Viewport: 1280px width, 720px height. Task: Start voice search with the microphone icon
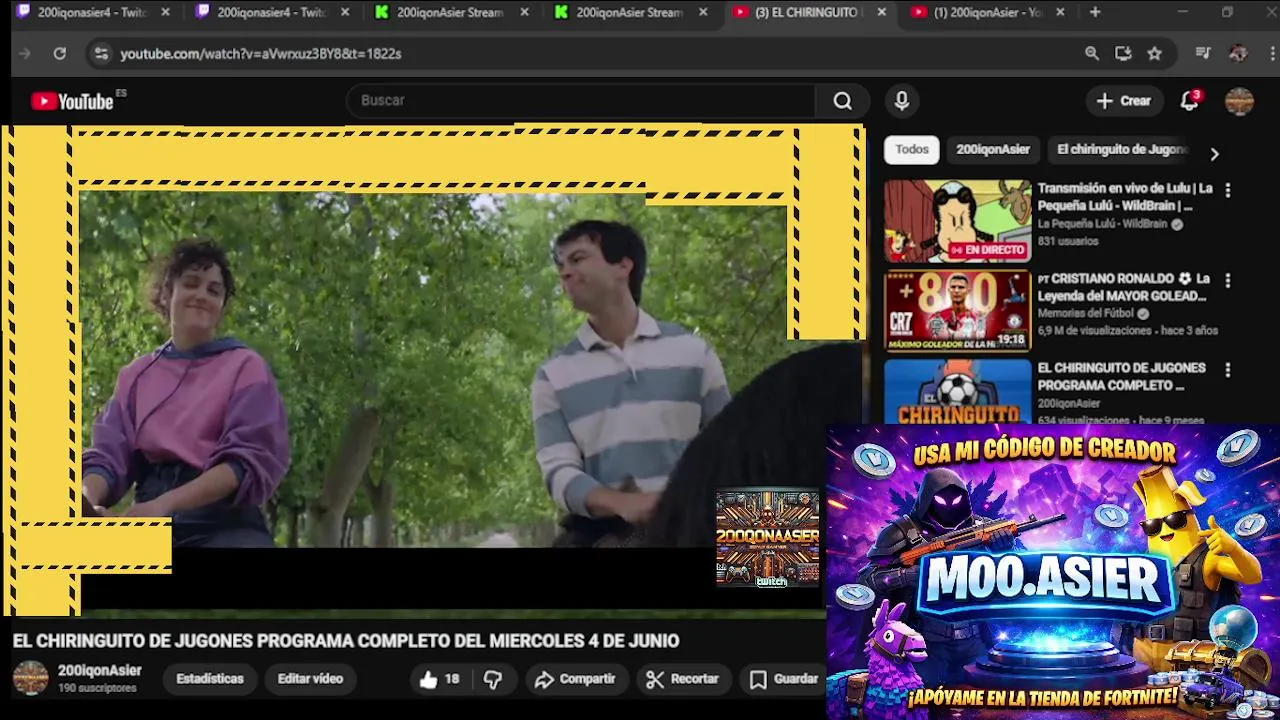[901, 101]
